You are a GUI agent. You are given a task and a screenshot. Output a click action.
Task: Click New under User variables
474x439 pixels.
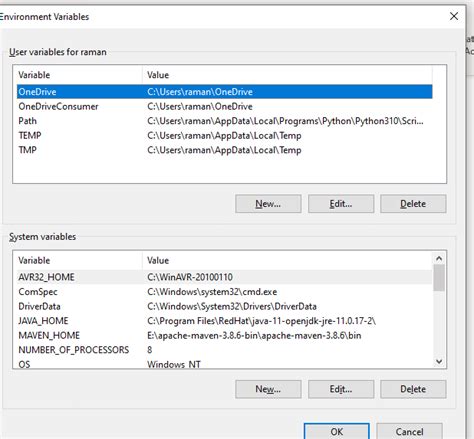point(268,204)
